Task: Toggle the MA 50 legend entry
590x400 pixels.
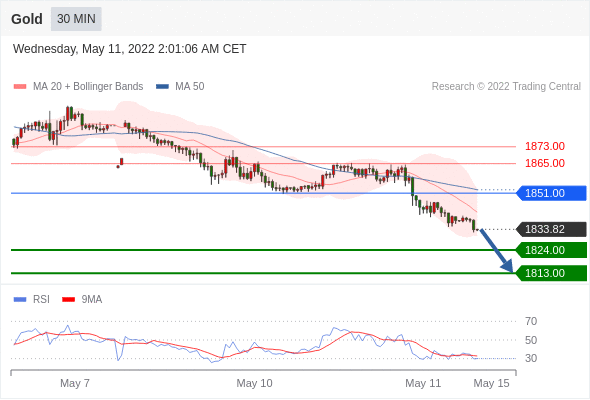Action: pos(180,87)
